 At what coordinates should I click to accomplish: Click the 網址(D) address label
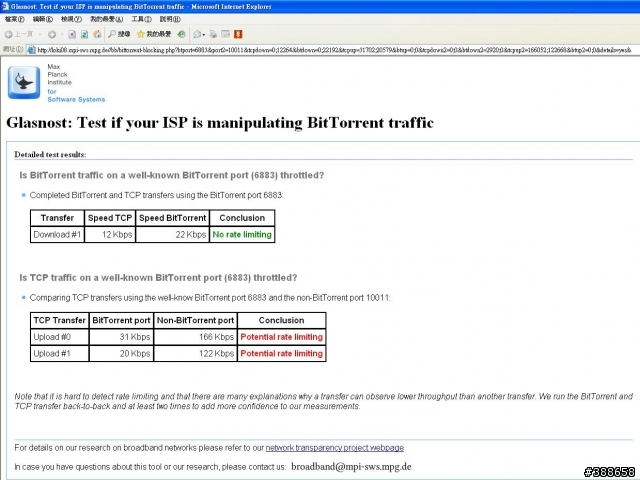(13, 49)
